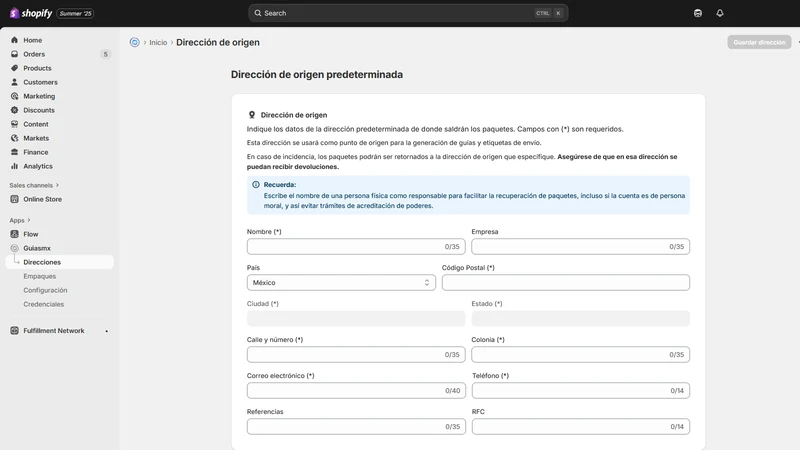Click the Analytics bar chart icon
Image resolution: width=800 pixels, height=450 pixels.
point(14,166)
